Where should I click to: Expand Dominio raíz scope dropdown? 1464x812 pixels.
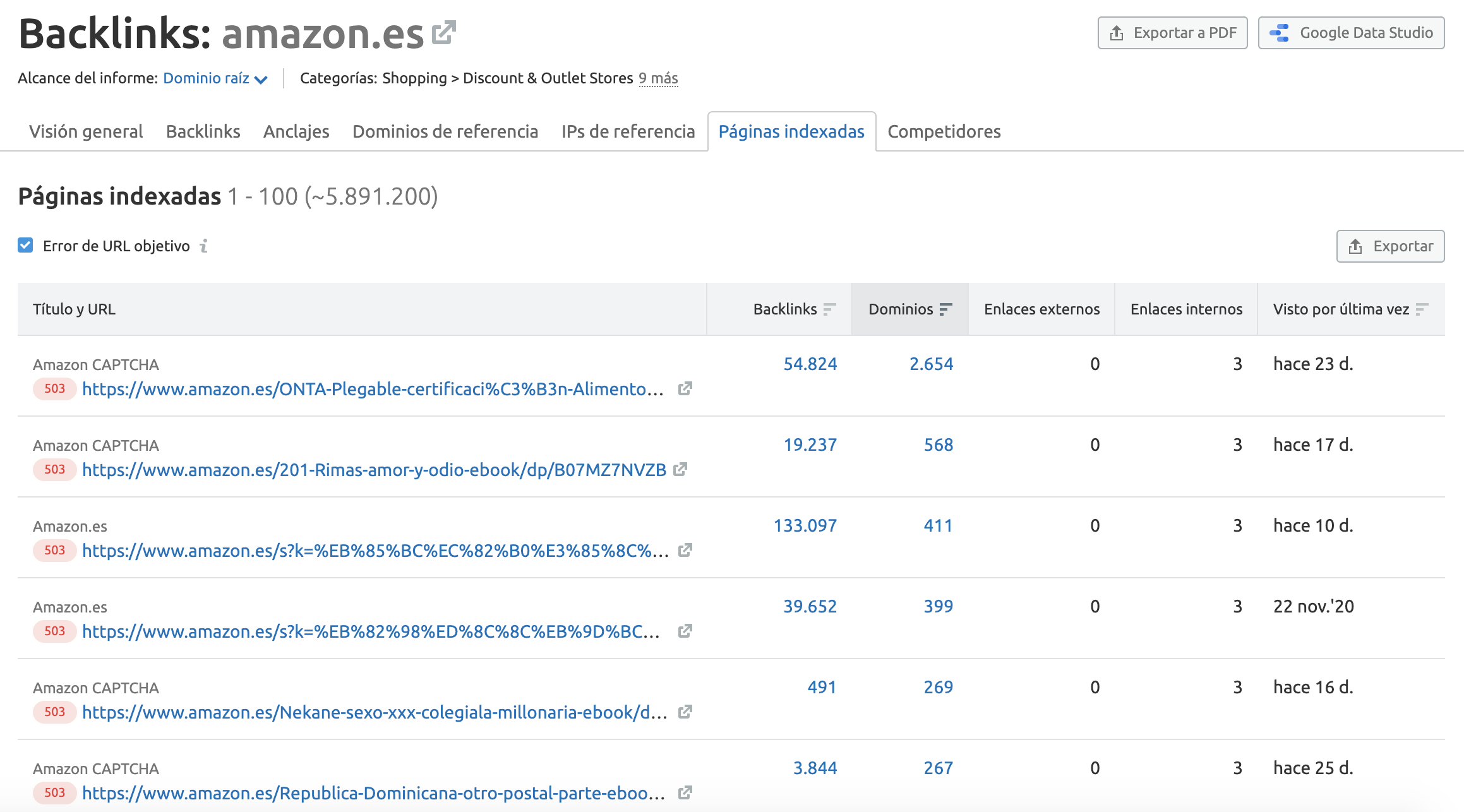point(215,78)
